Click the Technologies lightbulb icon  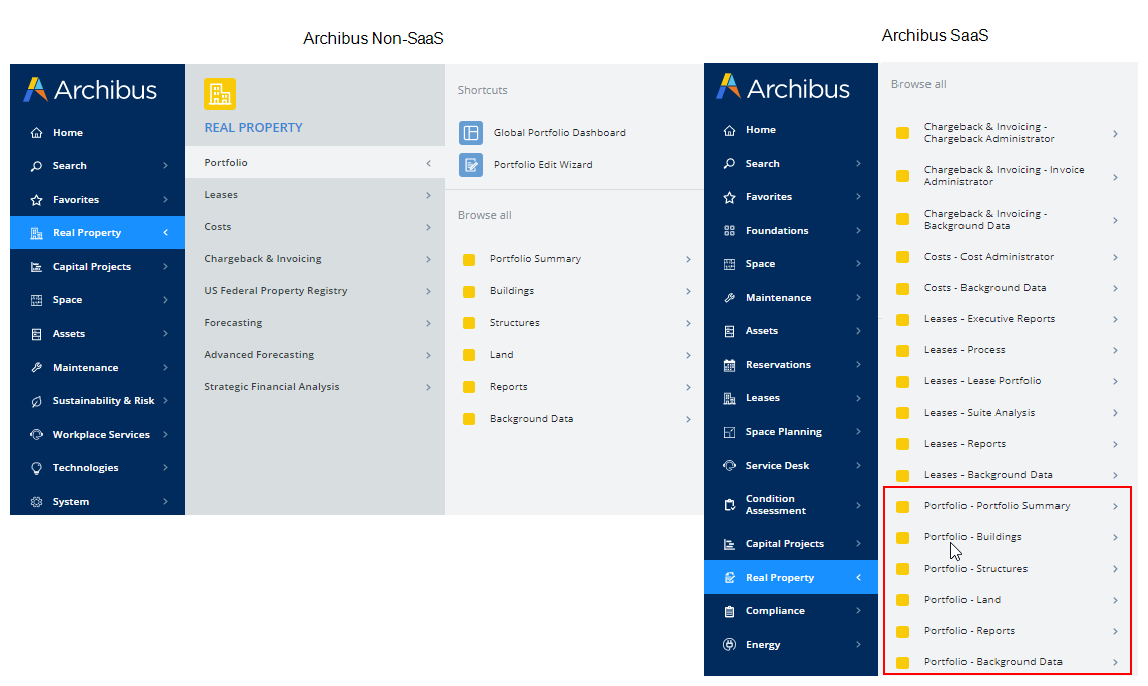[x=37, y=468]
